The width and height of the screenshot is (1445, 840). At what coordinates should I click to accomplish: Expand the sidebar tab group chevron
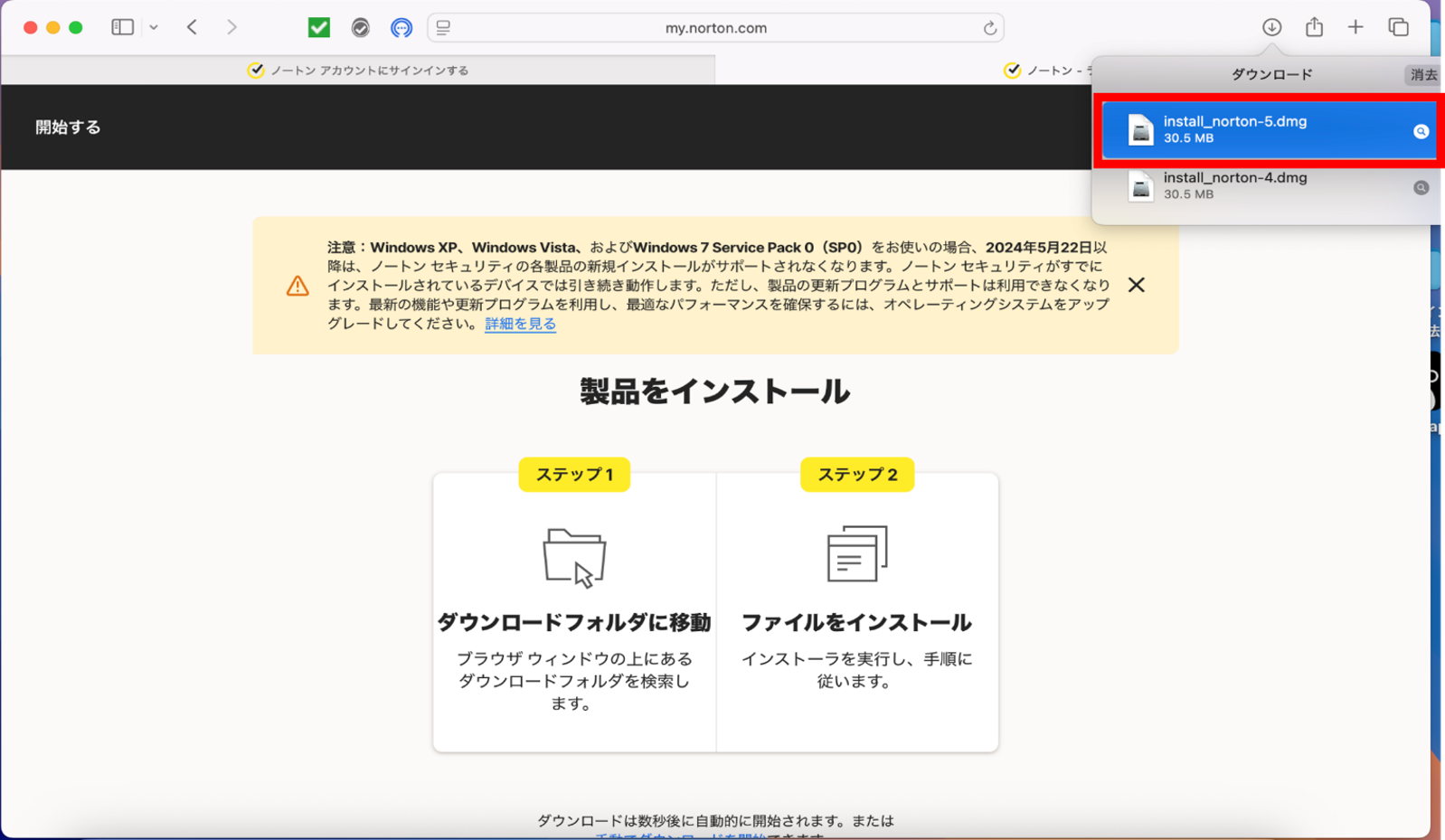pos(154,27)
